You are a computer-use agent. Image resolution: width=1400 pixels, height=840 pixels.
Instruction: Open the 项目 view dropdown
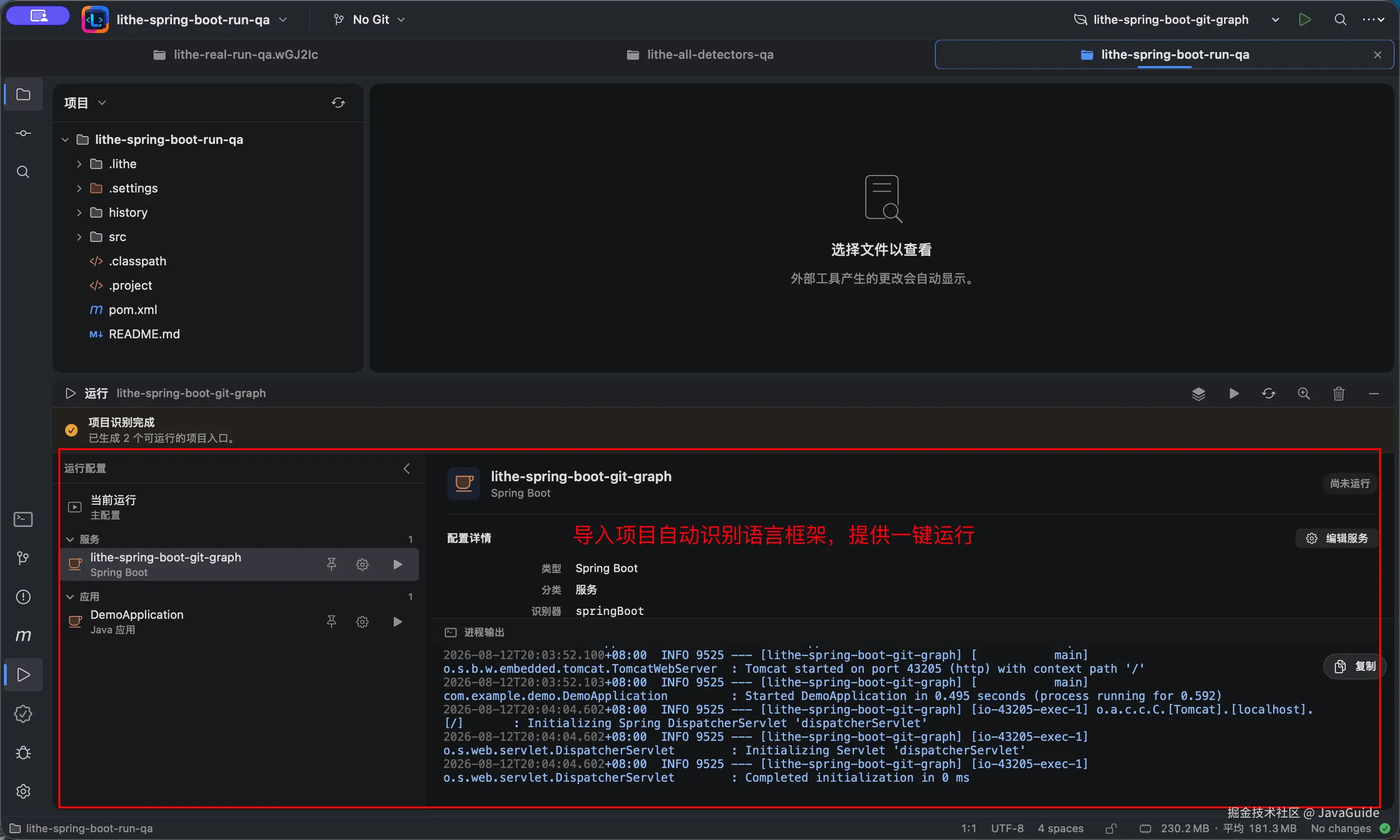86,103
